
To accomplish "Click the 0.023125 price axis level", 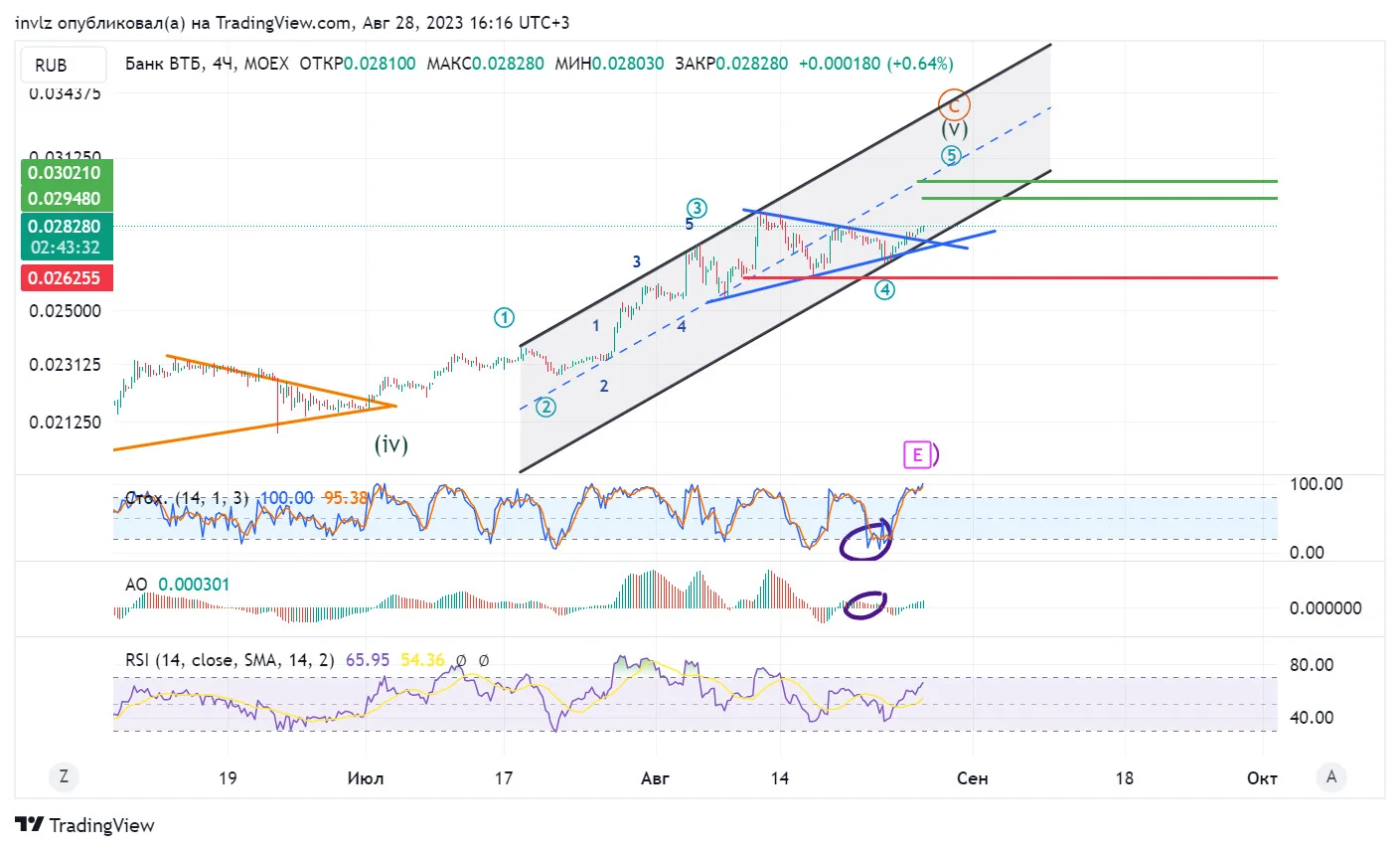I will [x=65, y=365].
